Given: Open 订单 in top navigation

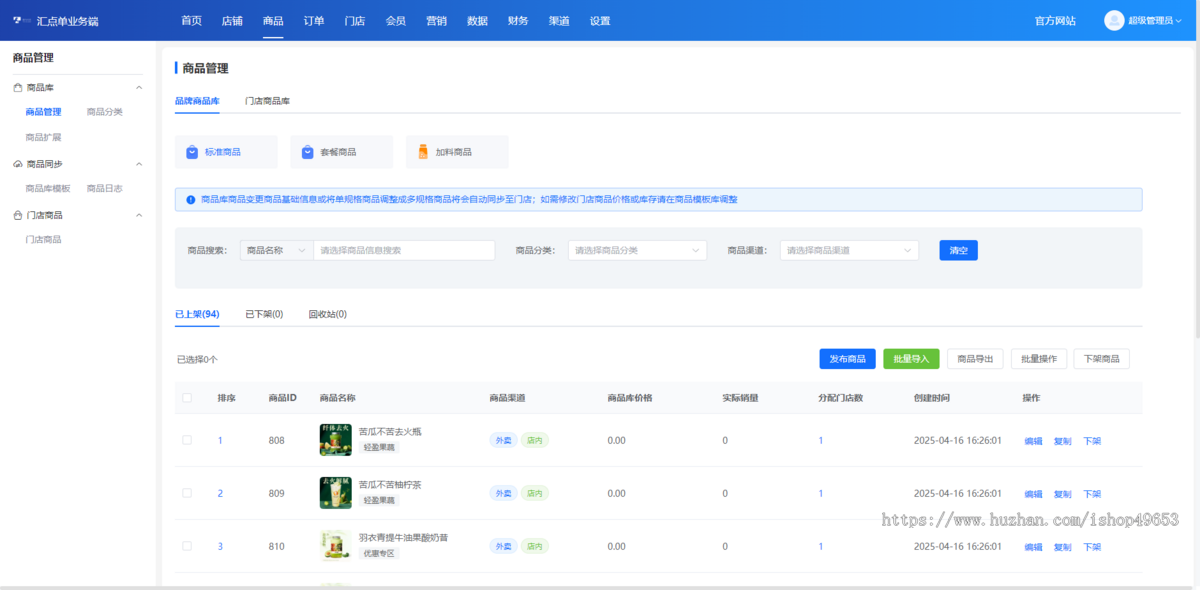Looking at the screenshot, I should [x=314, y=21].
